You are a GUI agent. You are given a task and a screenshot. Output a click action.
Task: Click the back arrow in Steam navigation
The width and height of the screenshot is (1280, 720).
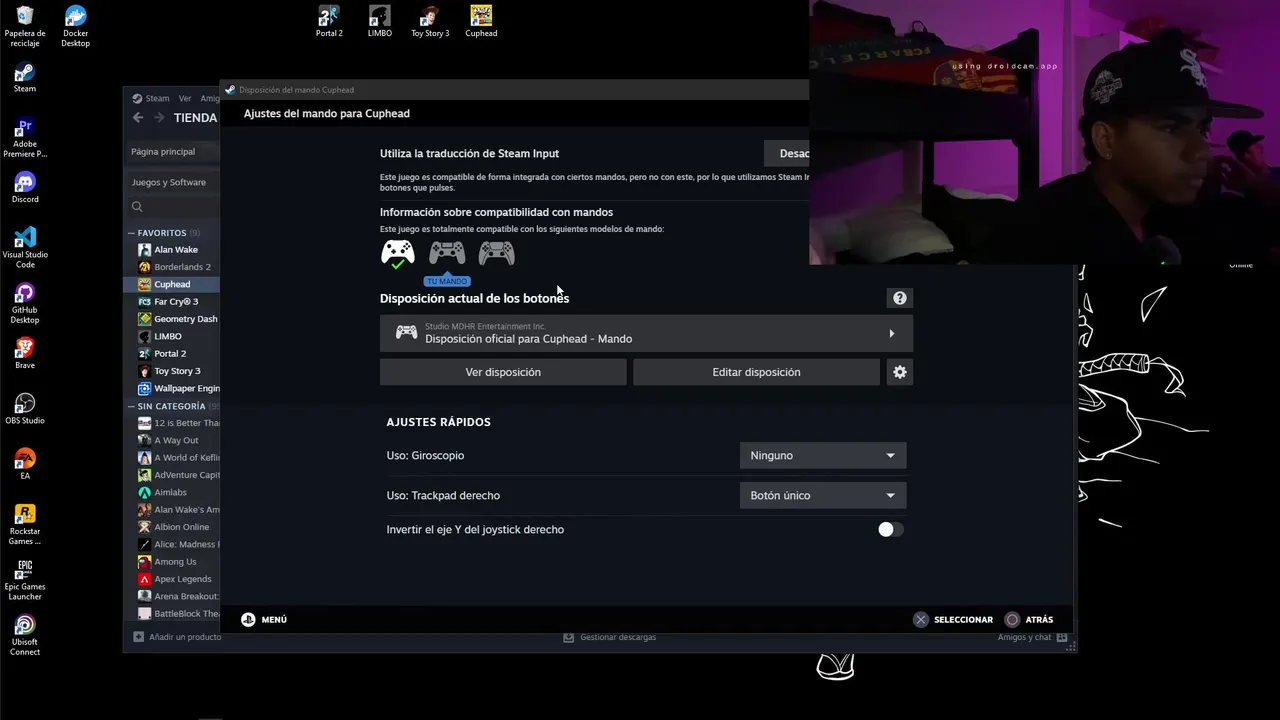tap(138, 118)
